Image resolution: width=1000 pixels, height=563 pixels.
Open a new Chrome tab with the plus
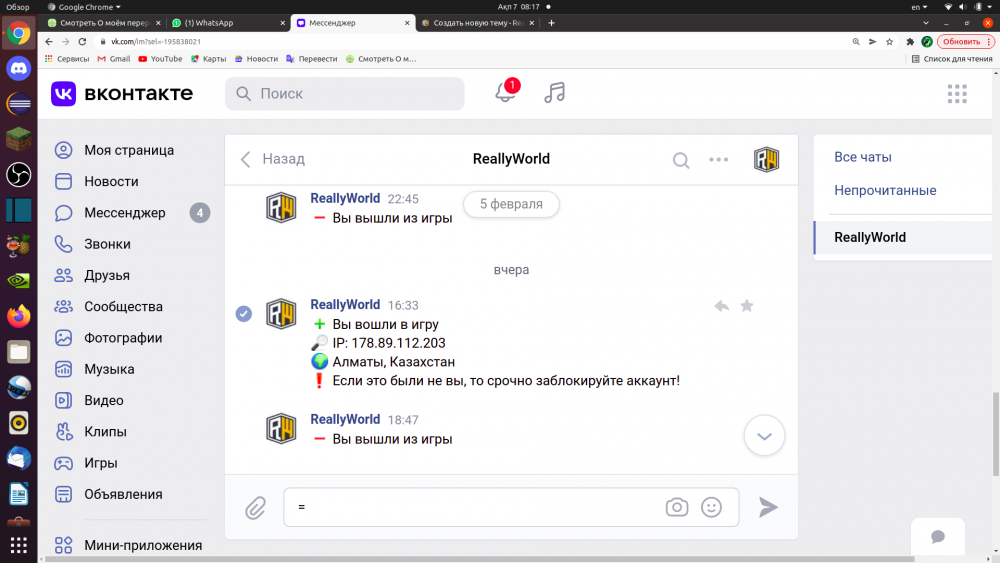(x=551, y=23)
